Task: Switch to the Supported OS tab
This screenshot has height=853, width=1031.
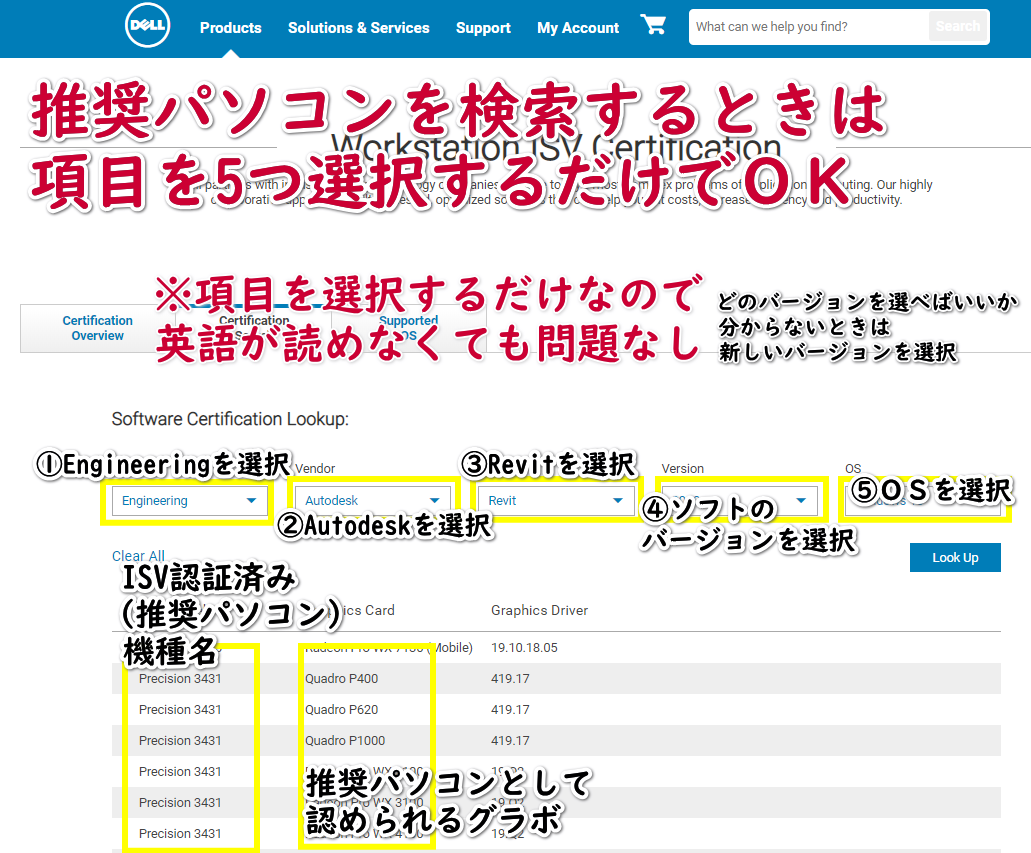Action: 408,328
